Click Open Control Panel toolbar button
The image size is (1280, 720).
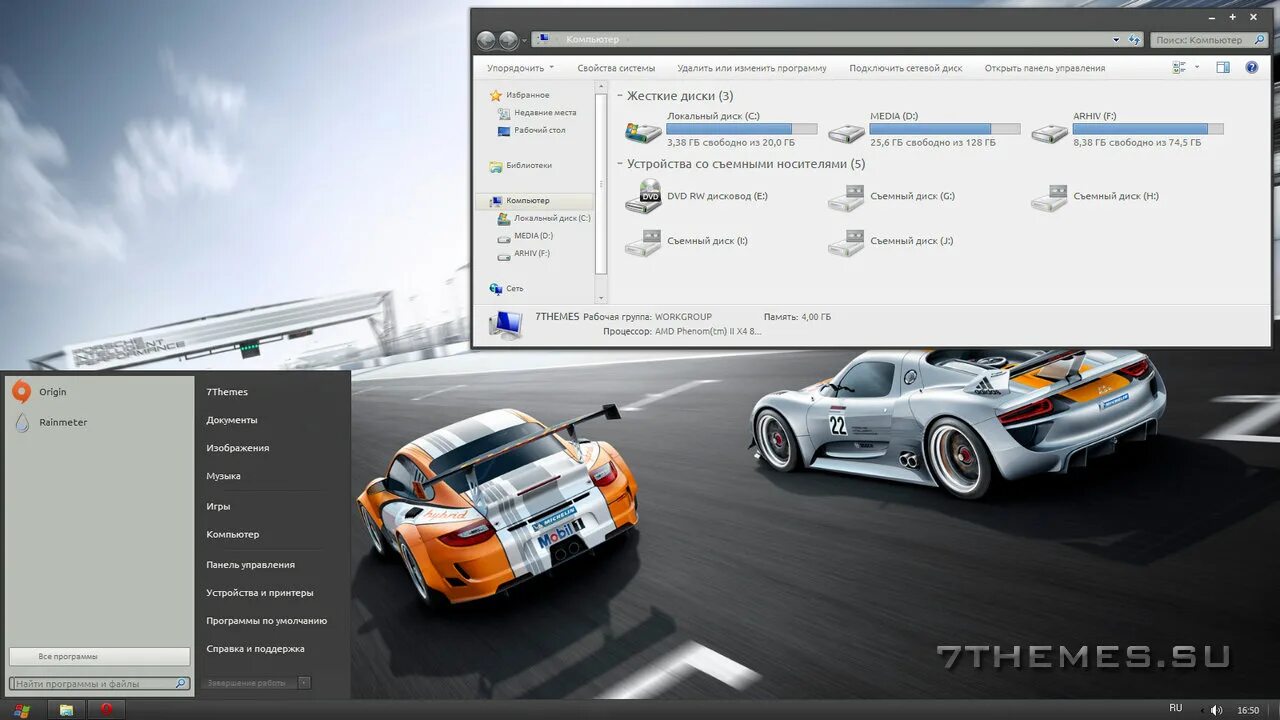click(x=1045, y=68)
